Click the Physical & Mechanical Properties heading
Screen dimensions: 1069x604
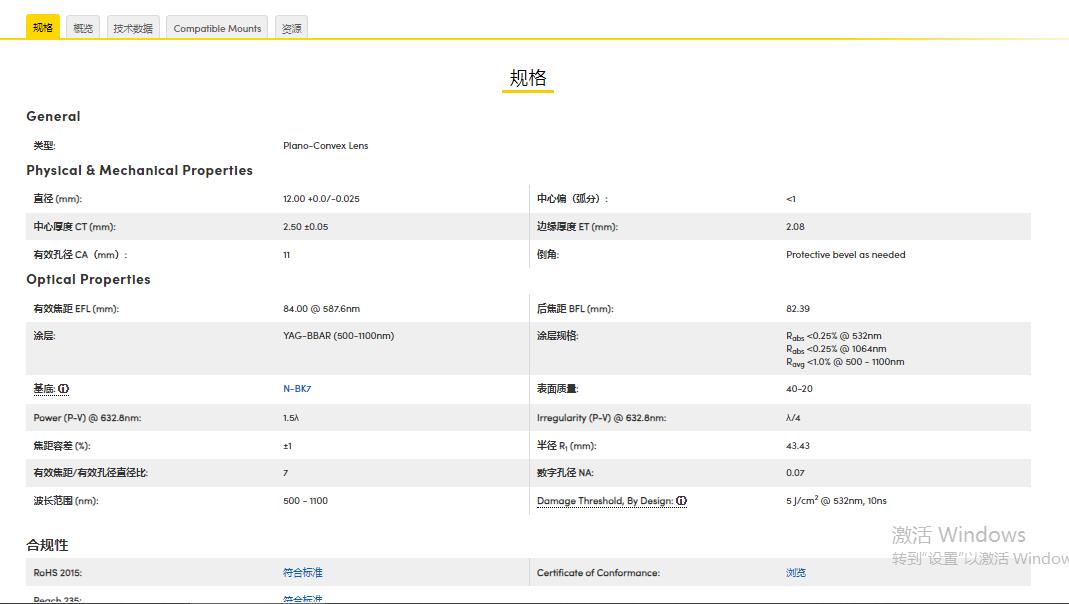[x=139, y=170]
